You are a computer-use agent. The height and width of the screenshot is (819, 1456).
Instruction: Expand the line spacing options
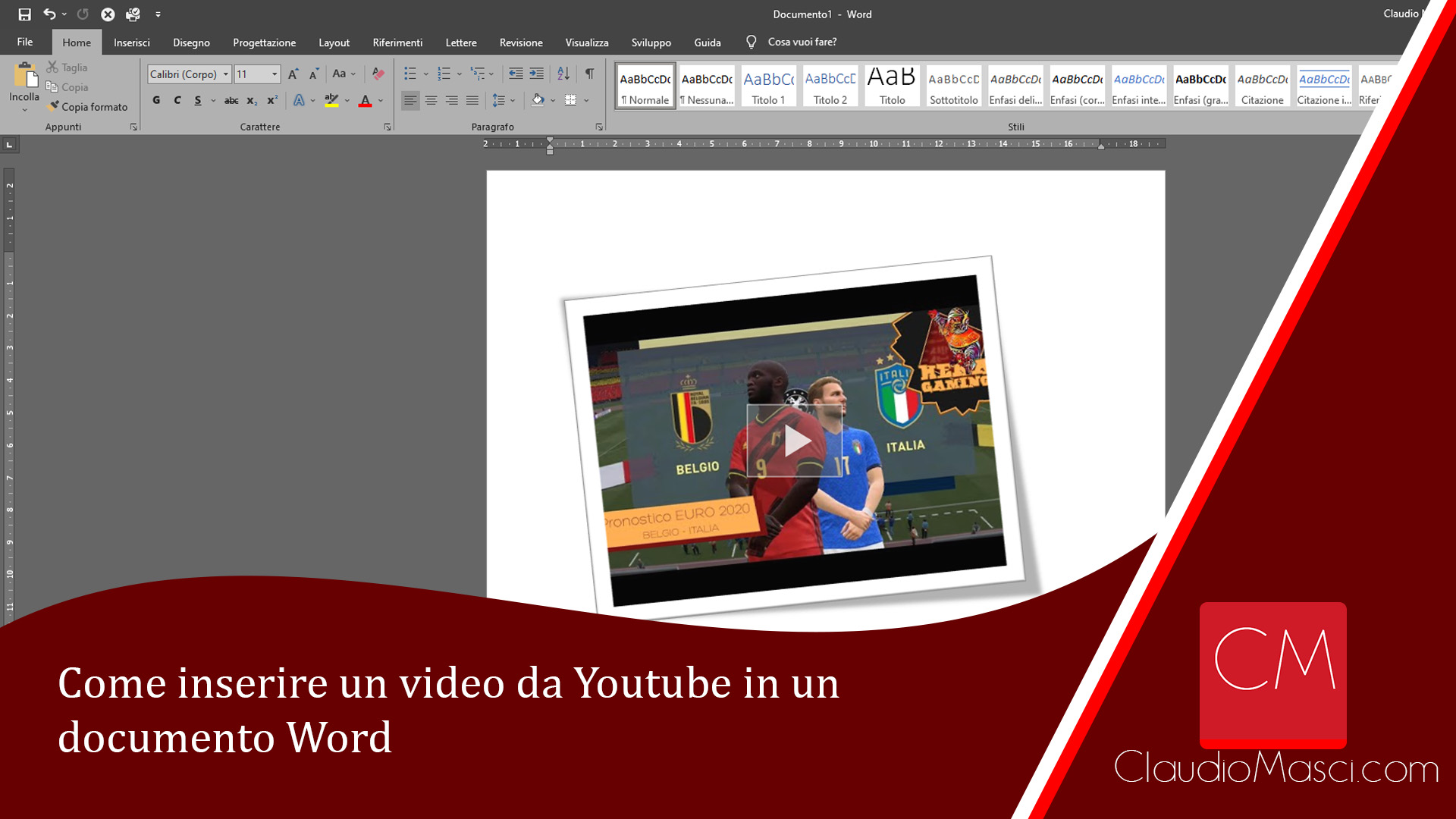[513, 99]
